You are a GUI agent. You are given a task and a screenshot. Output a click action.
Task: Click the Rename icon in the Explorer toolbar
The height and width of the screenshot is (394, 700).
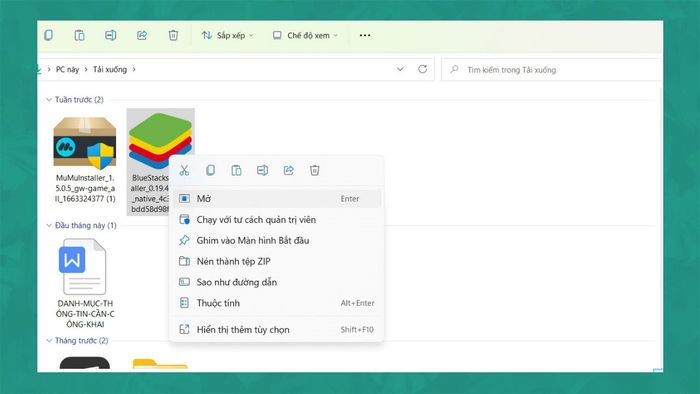111,35
